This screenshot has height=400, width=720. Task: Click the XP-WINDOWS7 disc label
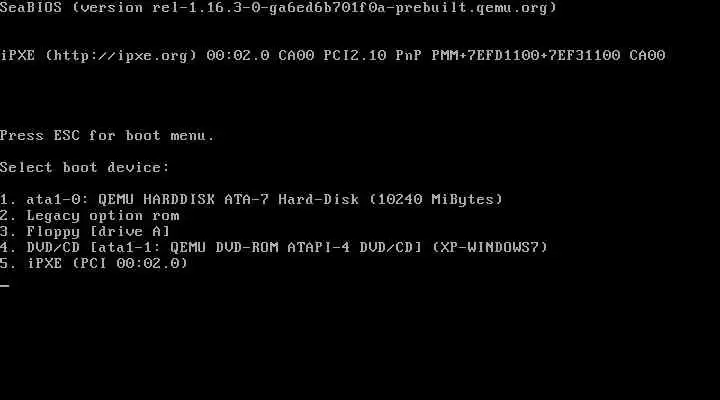[x=490, y=247]
